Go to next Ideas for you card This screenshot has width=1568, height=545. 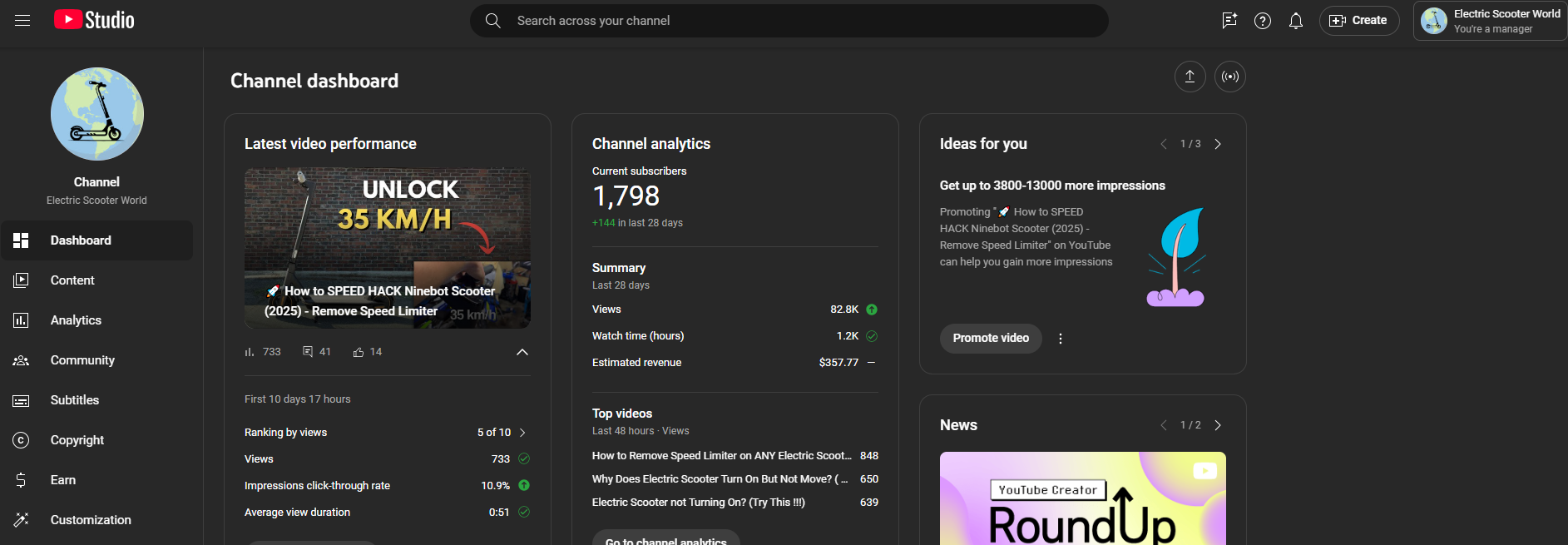[x=1218, y=144]
